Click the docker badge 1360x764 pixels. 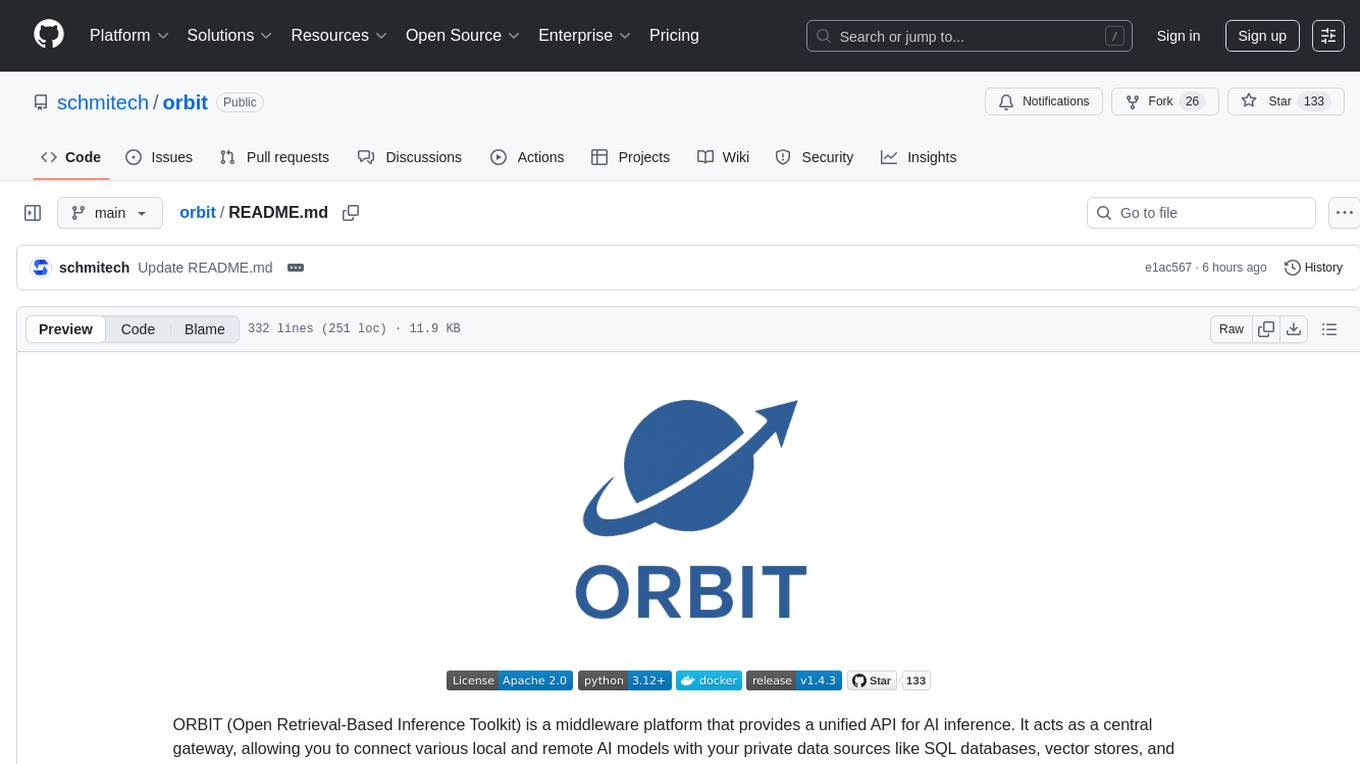click(x=709, y=681)
